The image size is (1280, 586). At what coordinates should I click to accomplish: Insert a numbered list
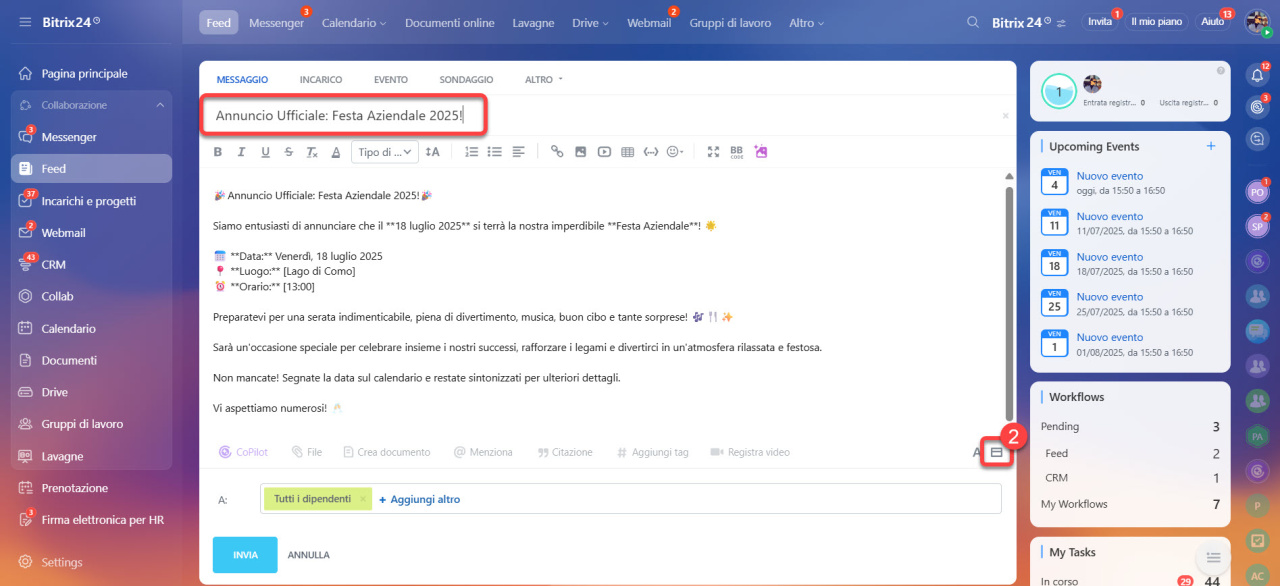point(471,152)
